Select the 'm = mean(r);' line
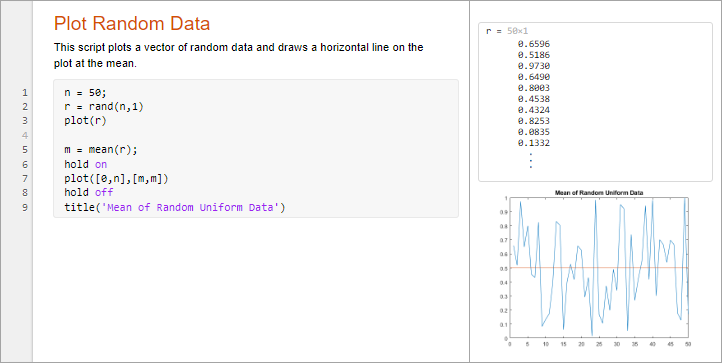 [101, 150]
